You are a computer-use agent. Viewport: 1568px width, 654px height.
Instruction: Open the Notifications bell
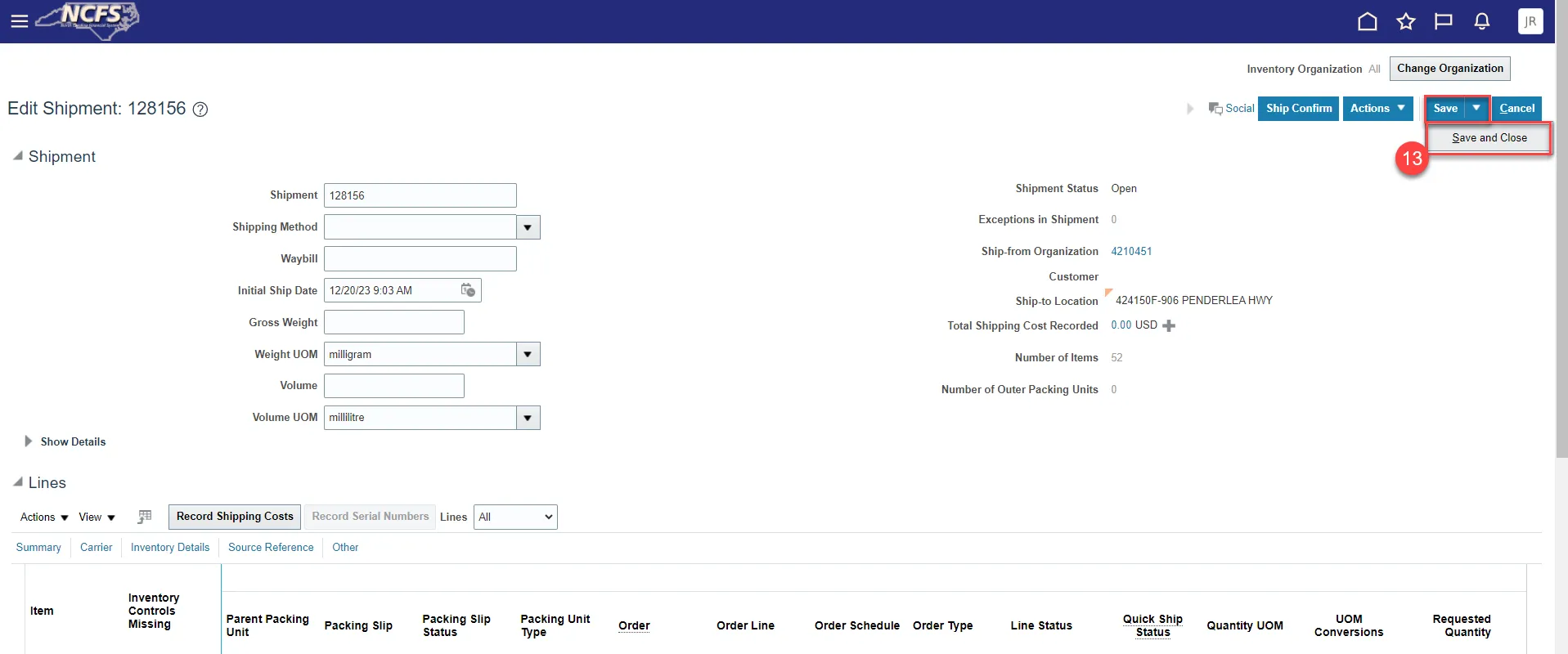[1482, 21]
